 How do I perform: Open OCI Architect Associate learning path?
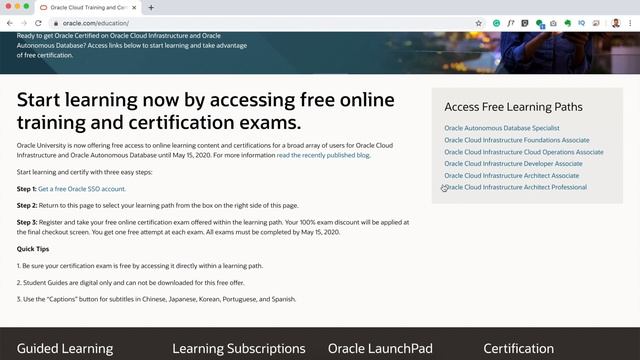[511, 176]
